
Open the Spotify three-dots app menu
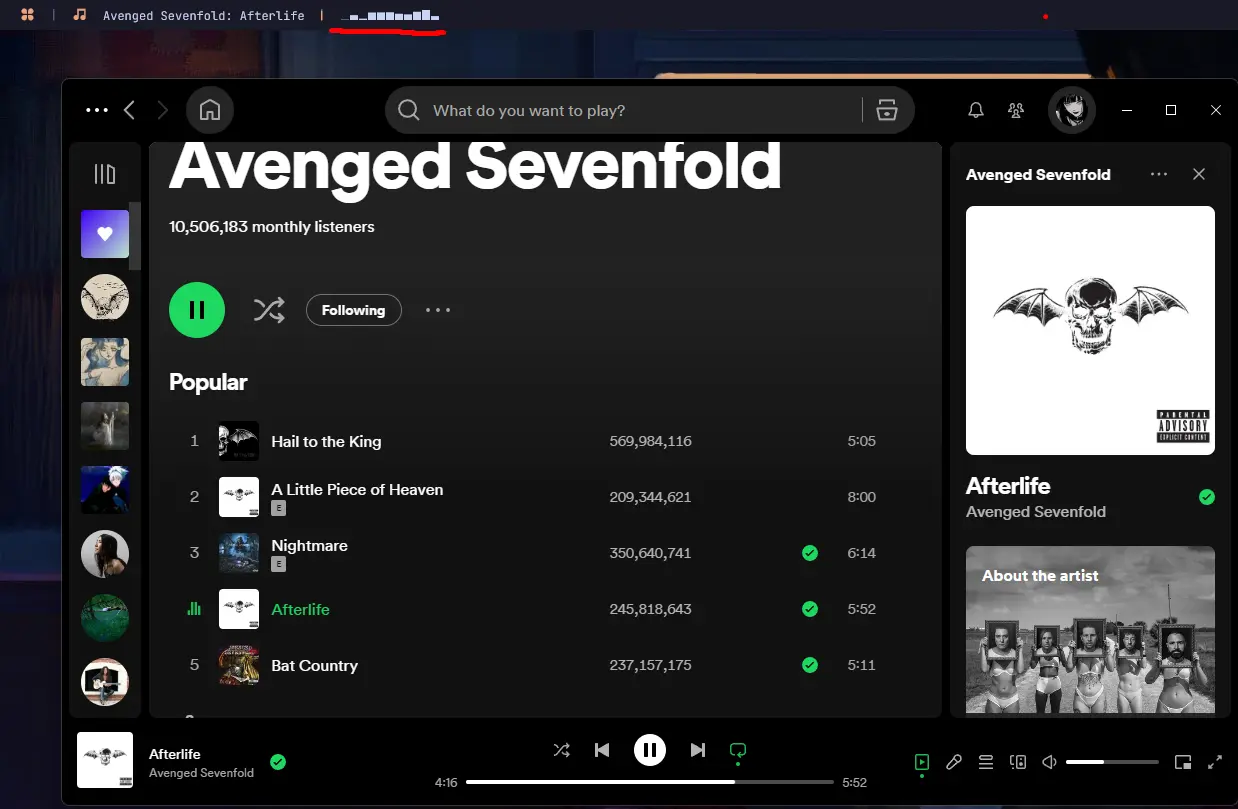(97, 110)
